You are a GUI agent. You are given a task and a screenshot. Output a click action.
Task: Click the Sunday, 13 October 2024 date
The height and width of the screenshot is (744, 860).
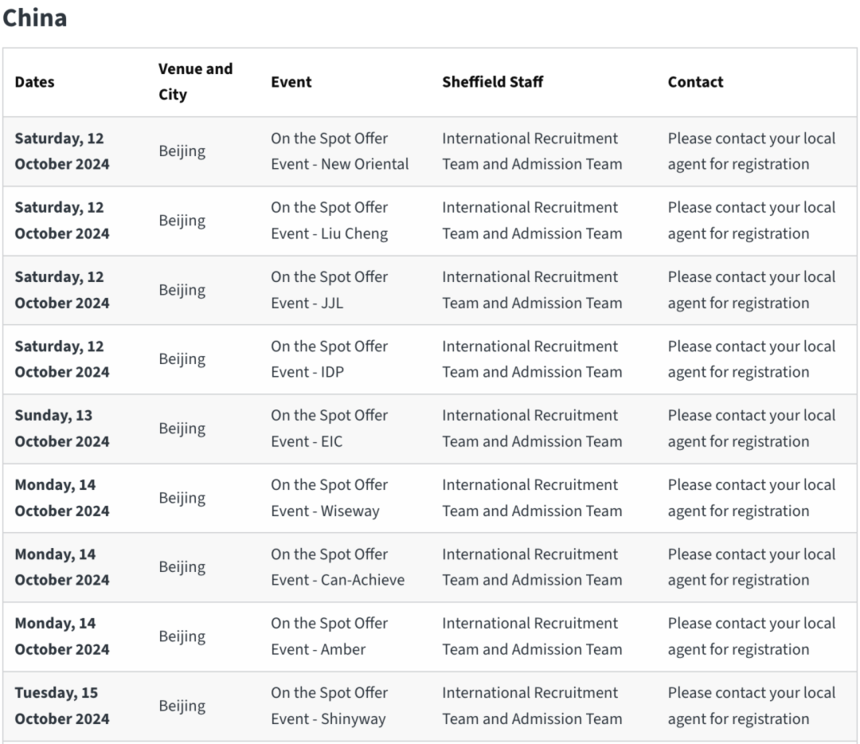[x=62, y=428]
